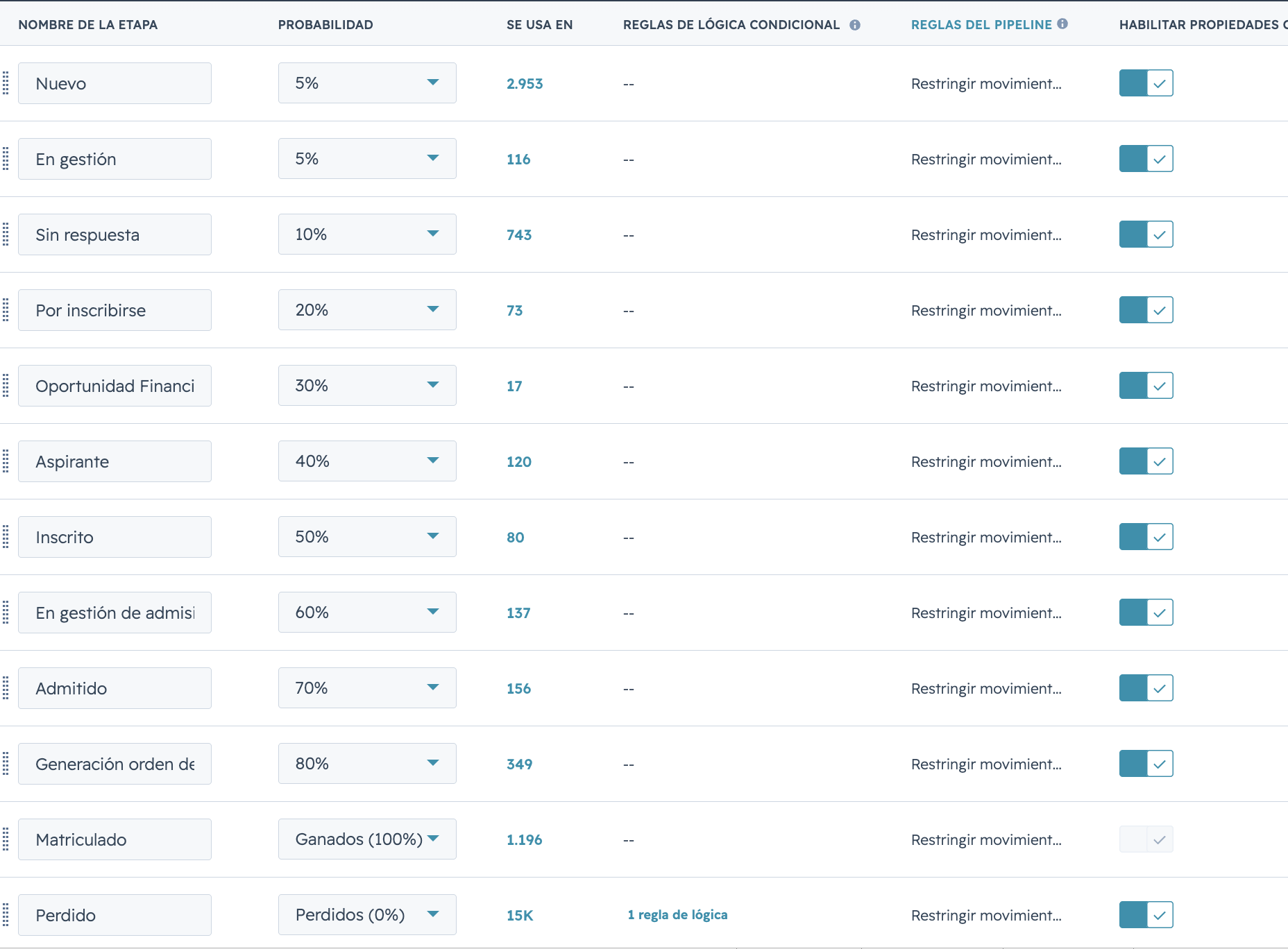Open the 2.953 usage count link
Image resolution: width=1288 pixels, height=949 pixels.
525,84
